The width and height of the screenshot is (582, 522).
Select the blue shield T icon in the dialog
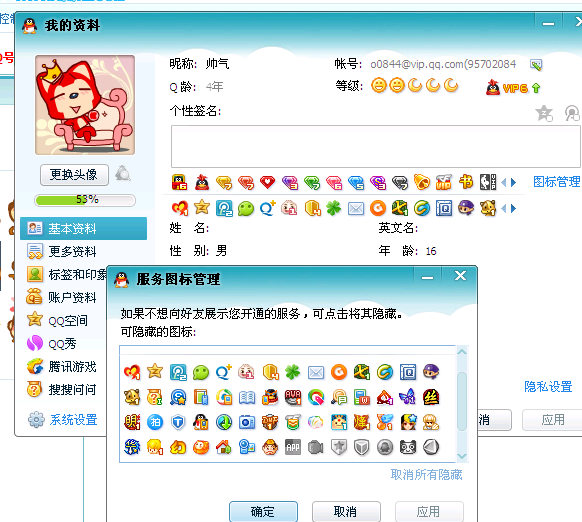178,423
